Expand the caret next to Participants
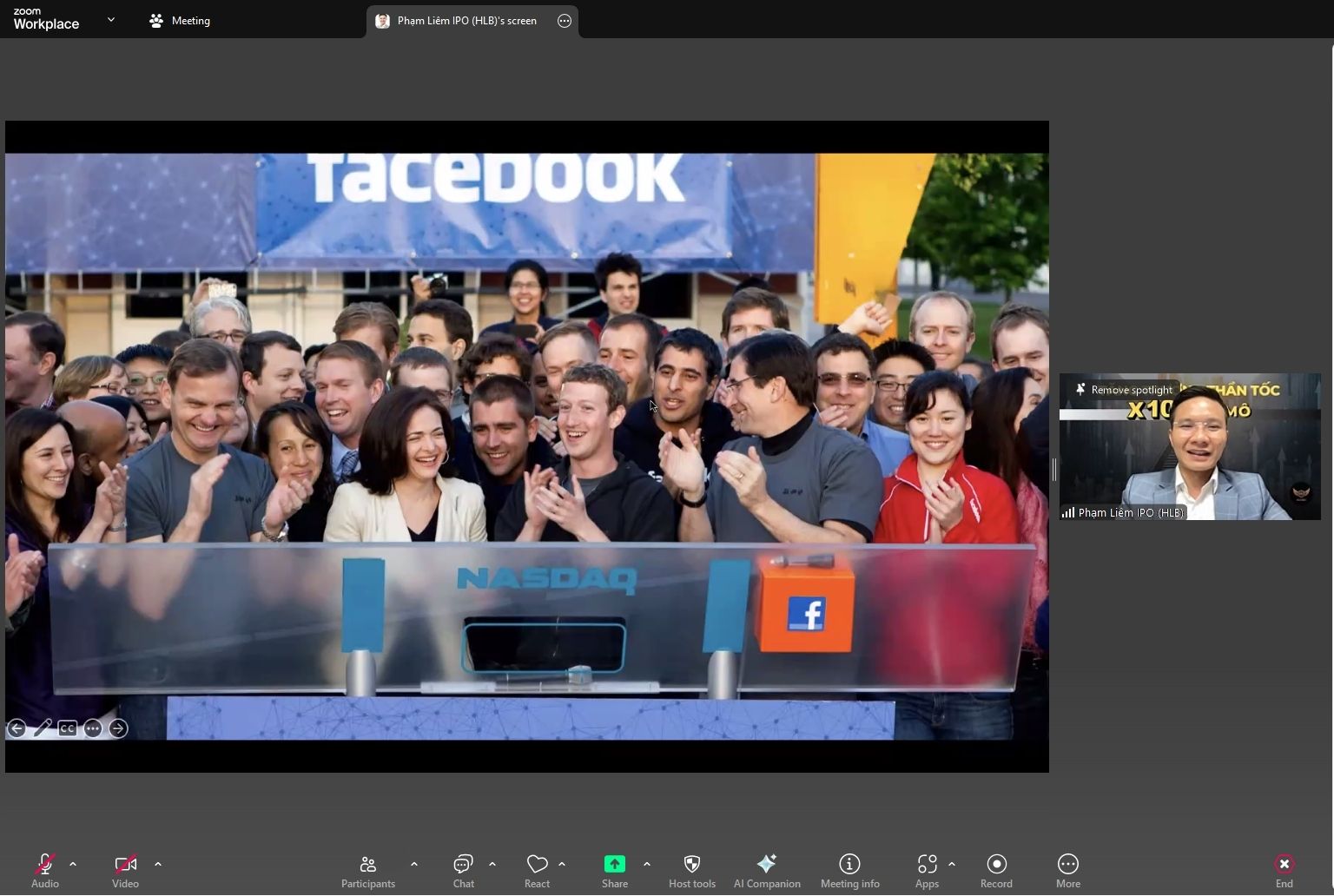 pos(414,864)
